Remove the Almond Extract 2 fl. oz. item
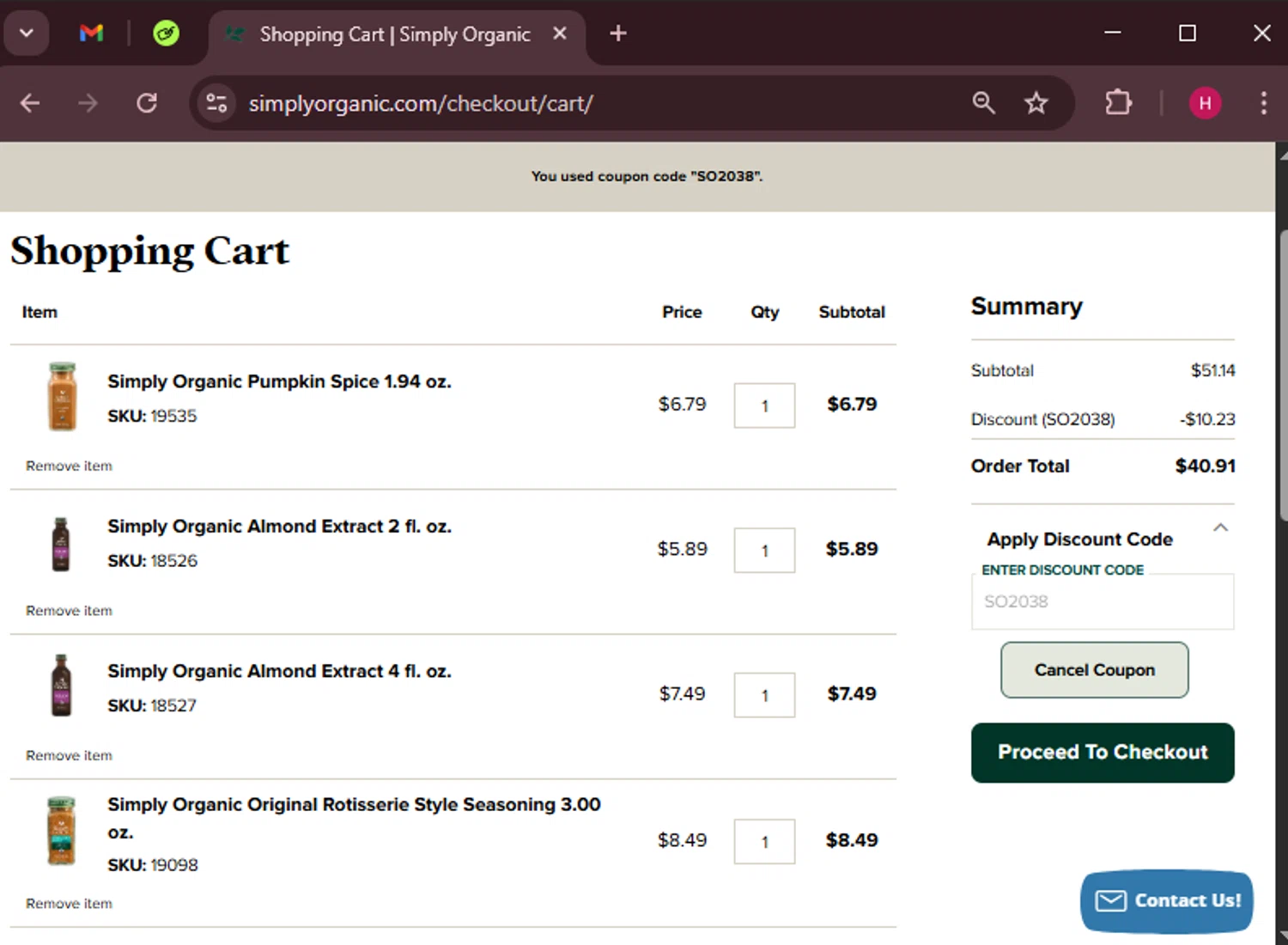 point(69,611)
